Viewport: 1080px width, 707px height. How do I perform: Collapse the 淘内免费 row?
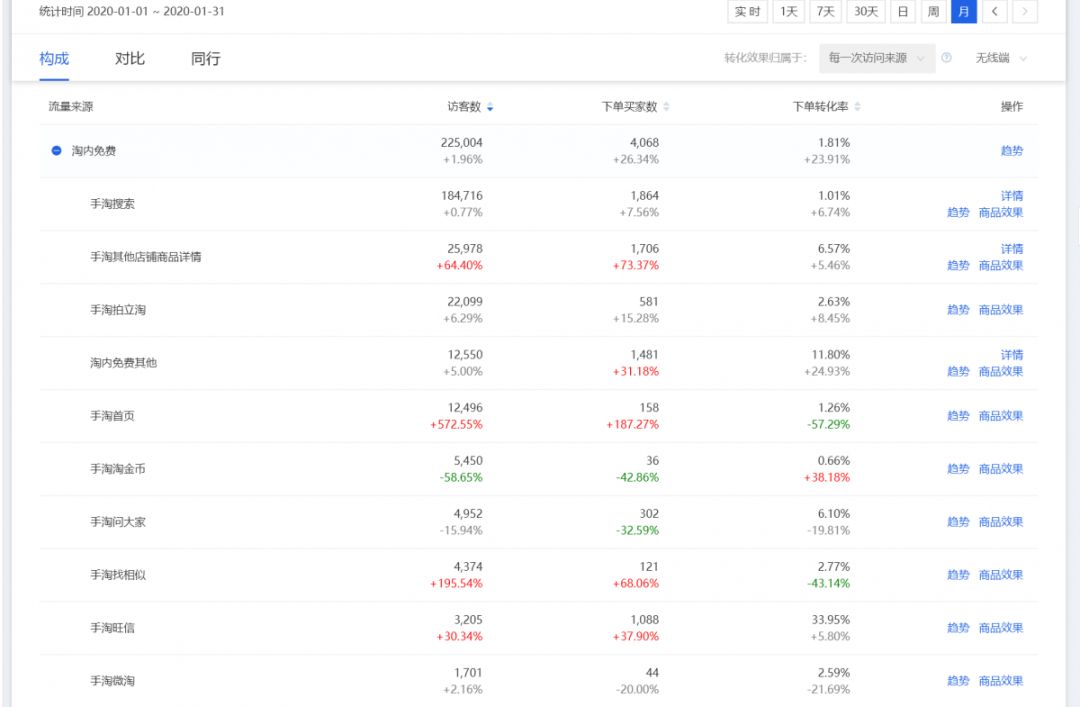[56, 151]
